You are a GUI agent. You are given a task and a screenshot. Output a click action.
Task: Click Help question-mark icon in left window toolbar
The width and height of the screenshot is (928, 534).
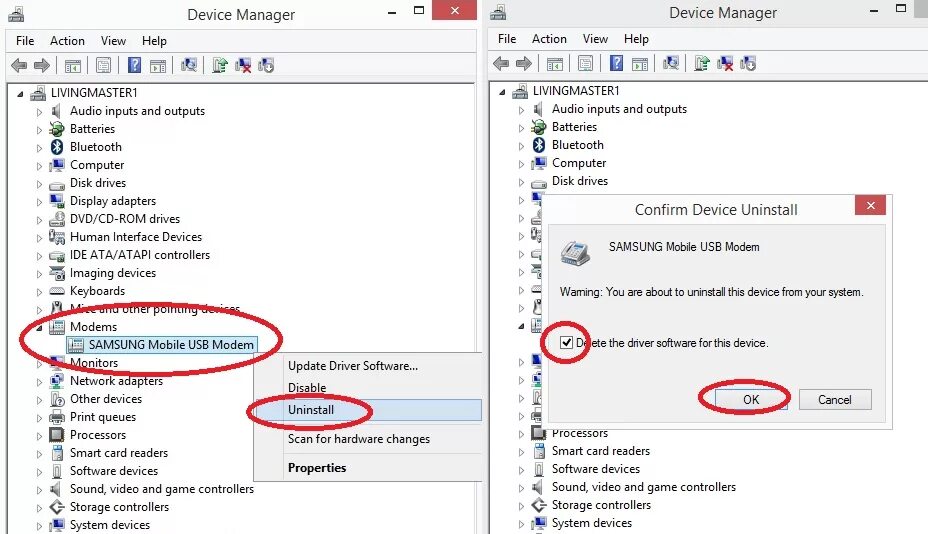pyautogui.click(x=134, y=65)
